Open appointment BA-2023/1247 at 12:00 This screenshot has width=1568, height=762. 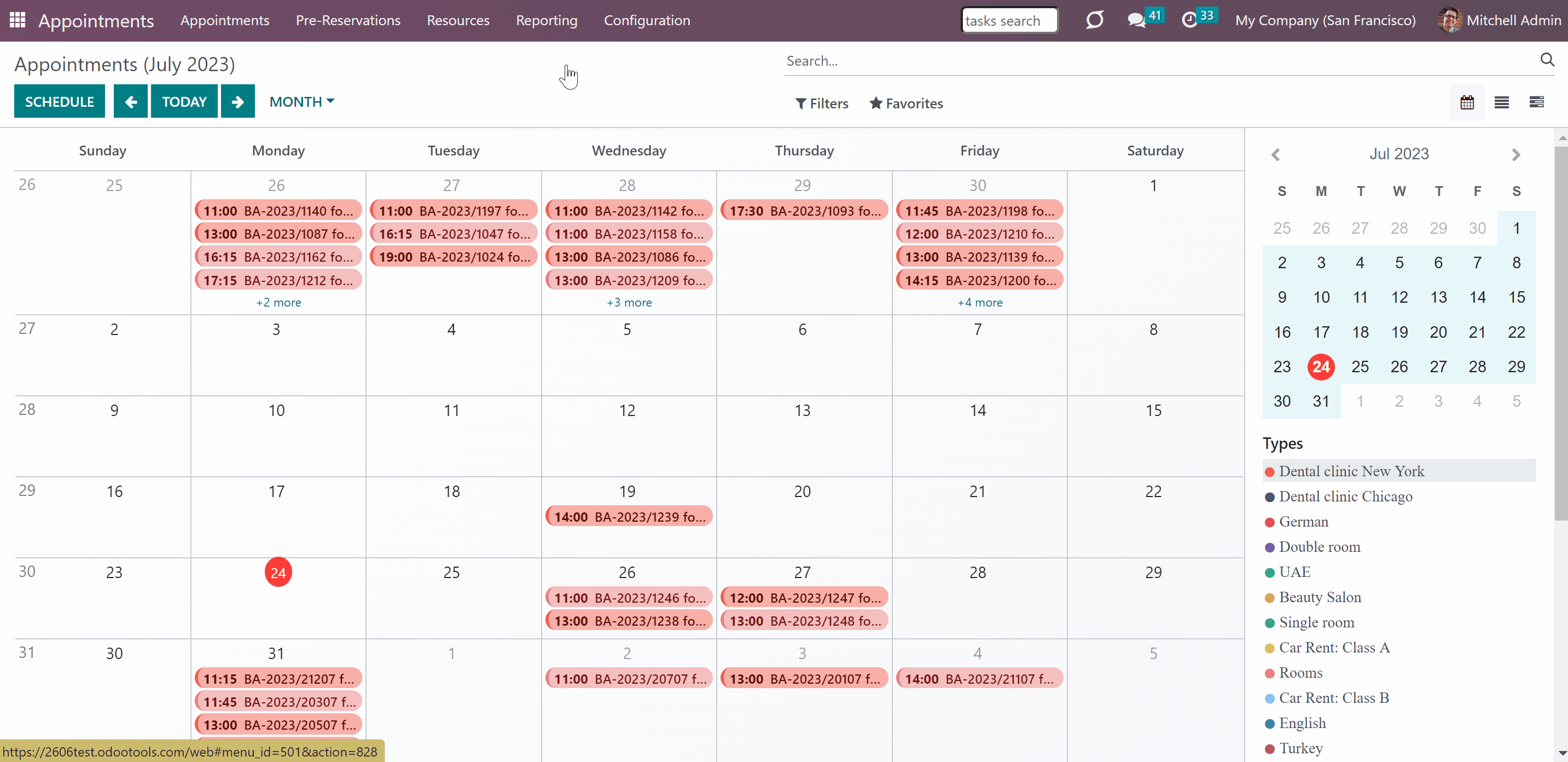[804, 598]
